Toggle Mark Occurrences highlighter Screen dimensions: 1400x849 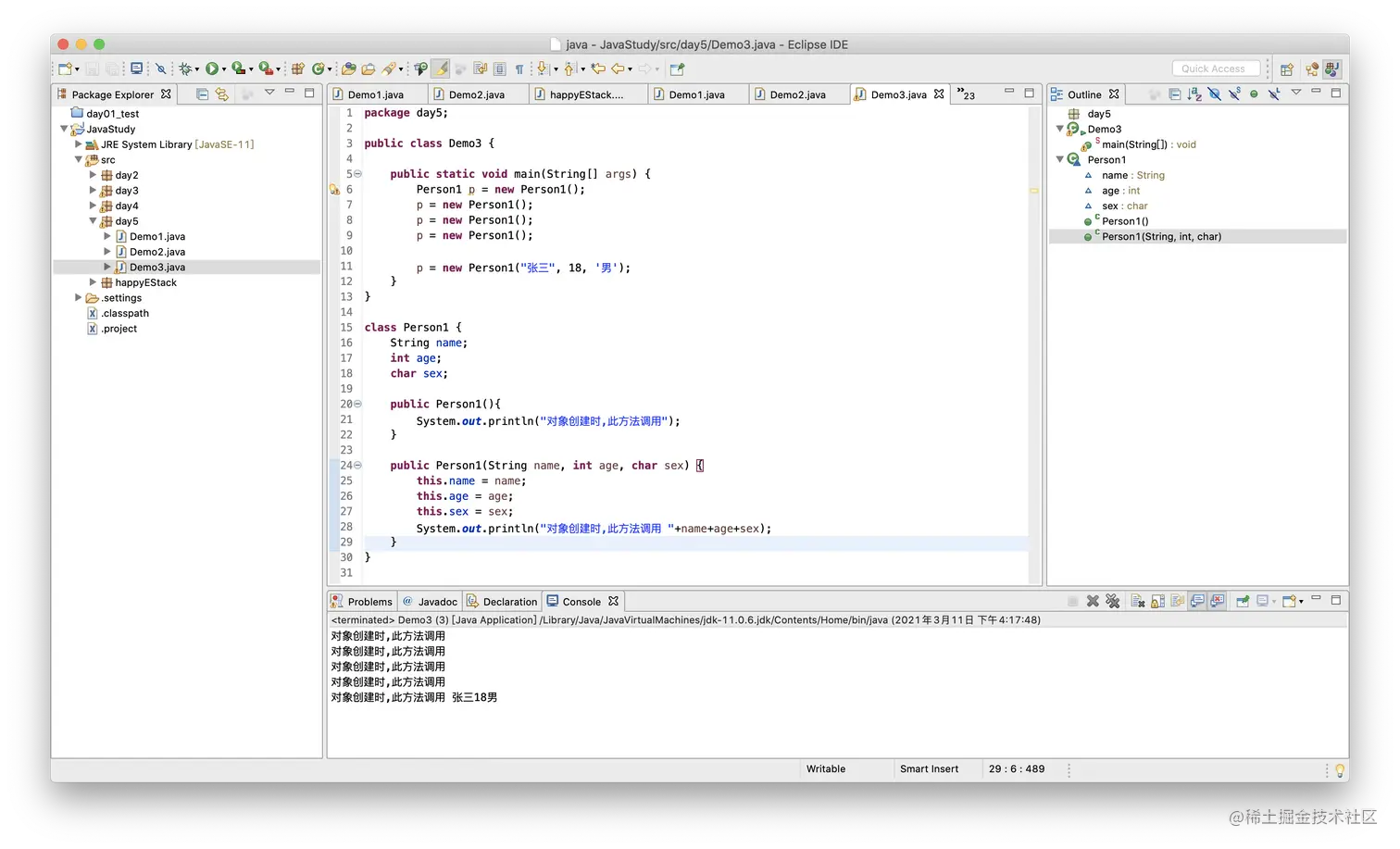point(441,69)
